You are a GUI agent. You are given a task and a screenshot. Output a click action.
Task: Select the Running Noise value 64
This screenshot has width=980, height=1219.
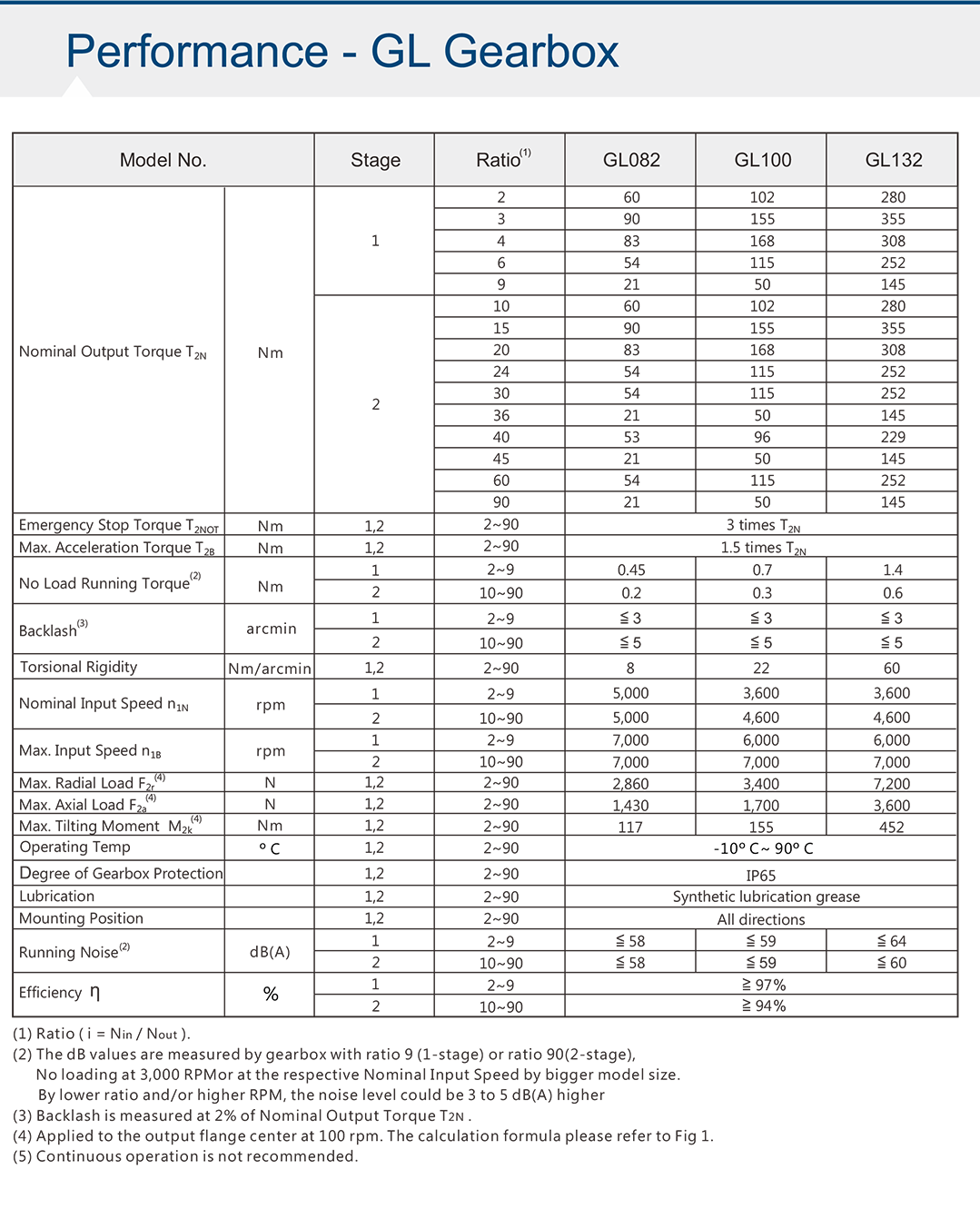coord(892,940)
